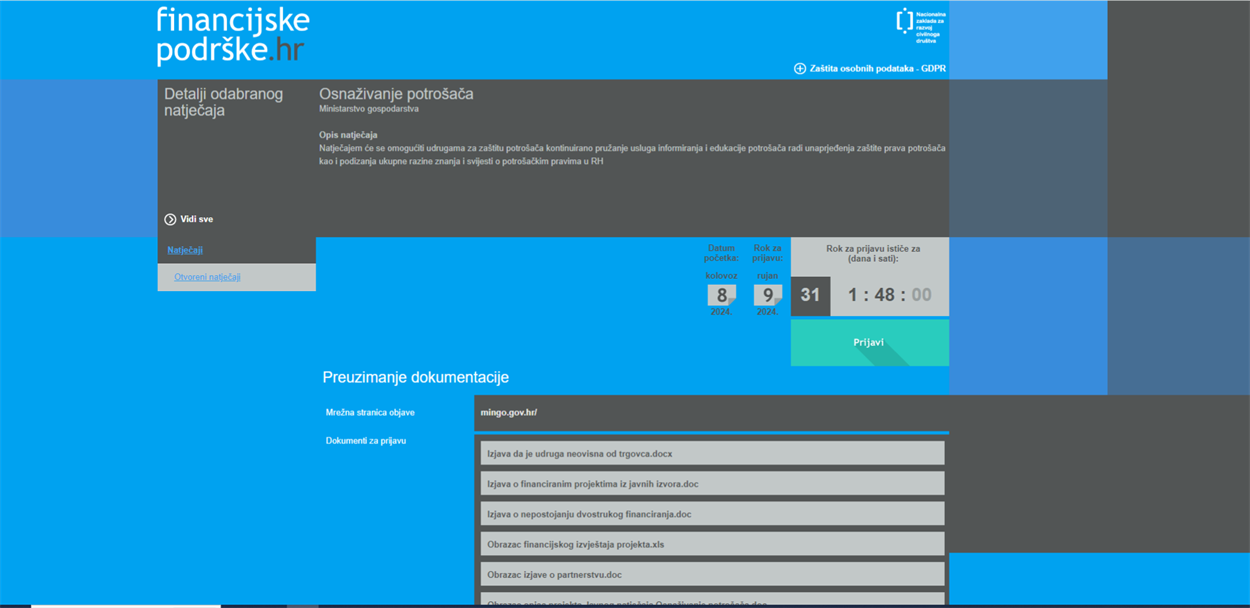Click the deadline calendar icon showing 9
The width and height of the screenshot is (1250, 608).
[x=768, y=295]
